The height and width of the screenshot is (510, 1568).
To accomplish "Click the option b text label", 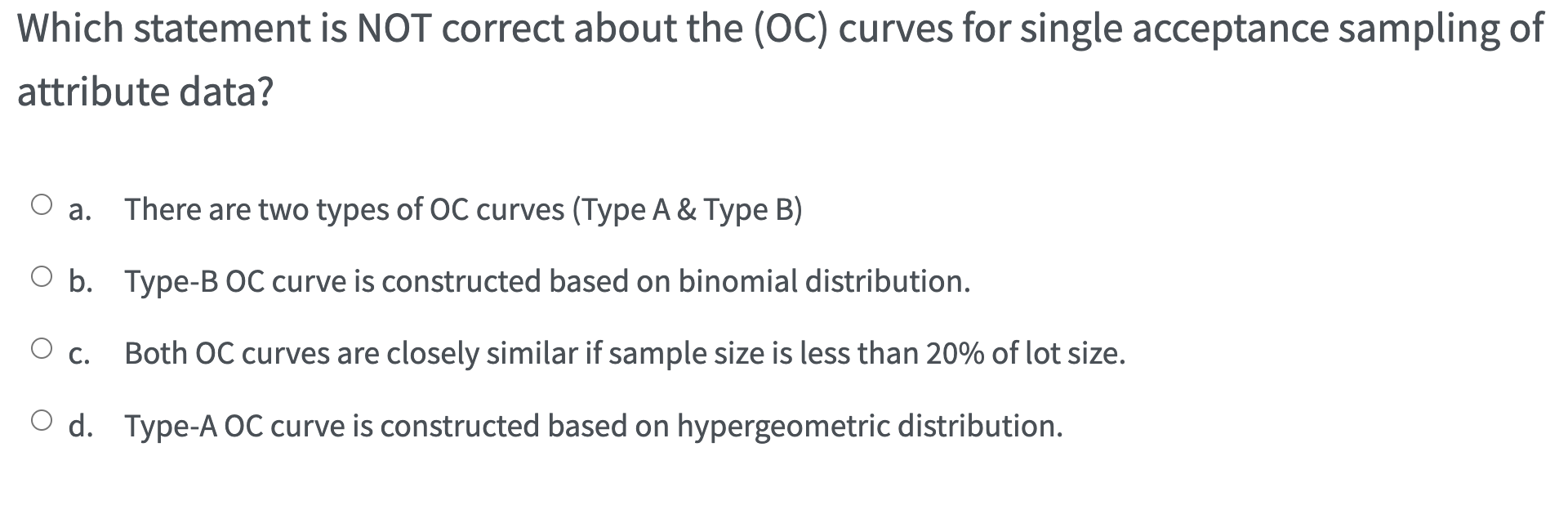I will (546, 282).
